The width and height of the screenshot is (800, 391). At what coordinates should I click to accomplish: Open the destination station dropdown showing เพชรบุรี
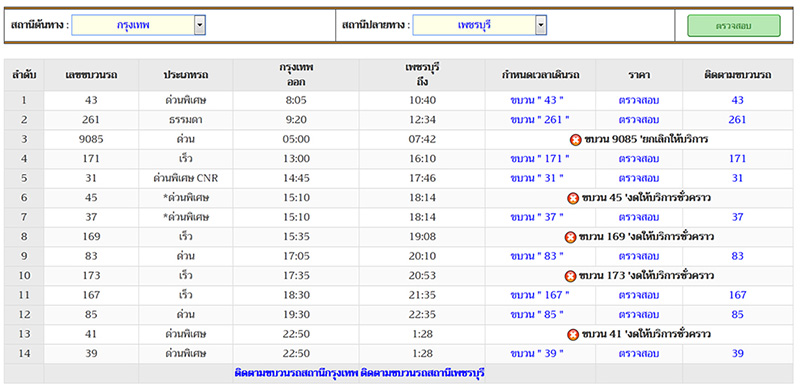click(480, 25)
